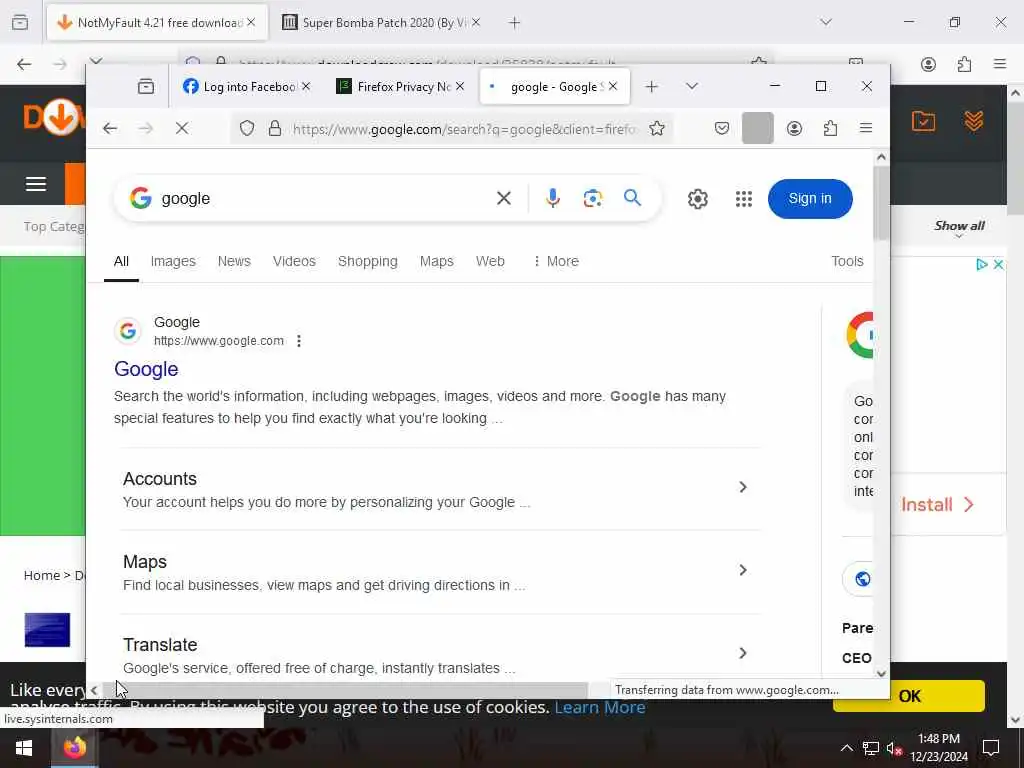Screen dimensions: 1024x768
Task: Switch to the Log into Facebook tab
Action: point(246,86)
